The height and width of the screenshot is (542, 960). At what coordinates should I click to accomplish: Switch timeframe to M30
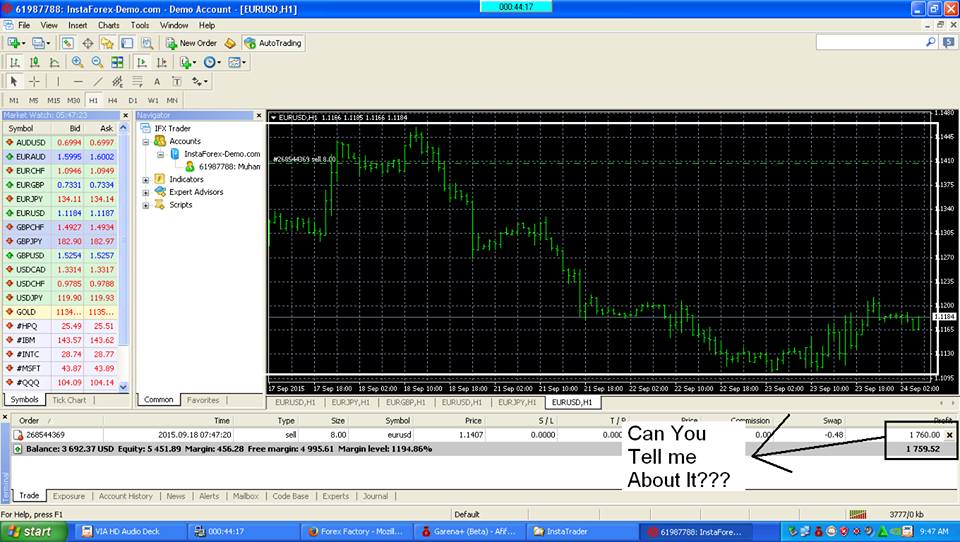(x=73, y=100)
